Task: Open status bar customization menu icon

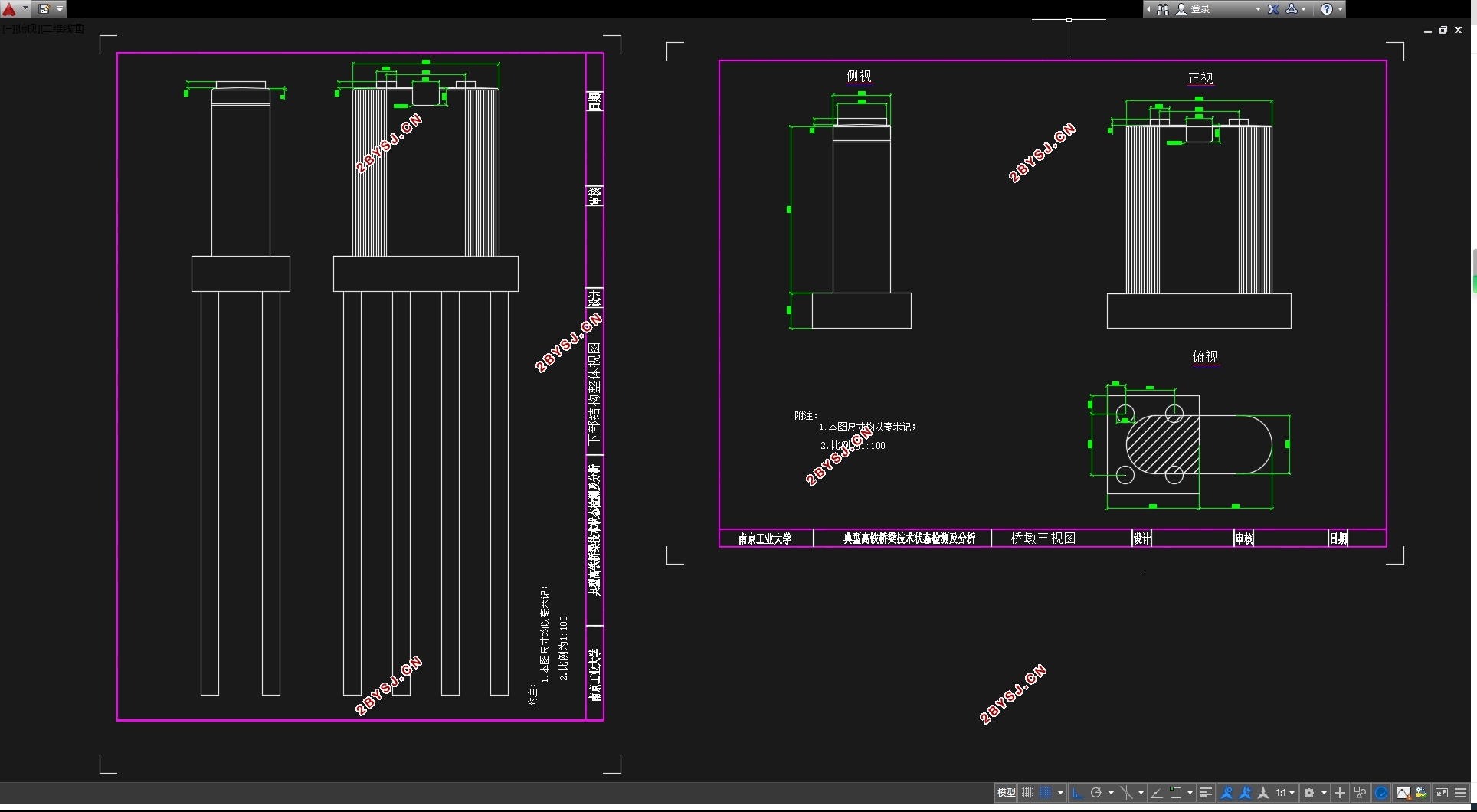Action: [1461, 793]
